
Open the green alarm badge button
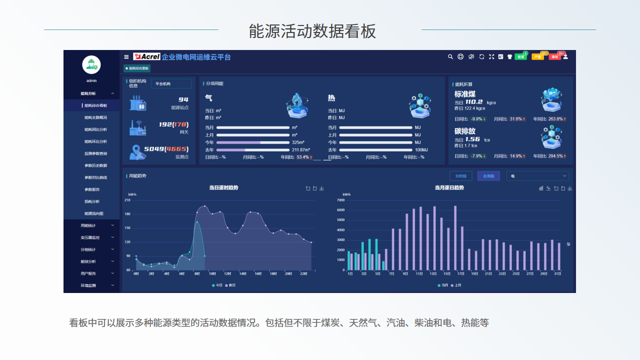tap(521, 57)
